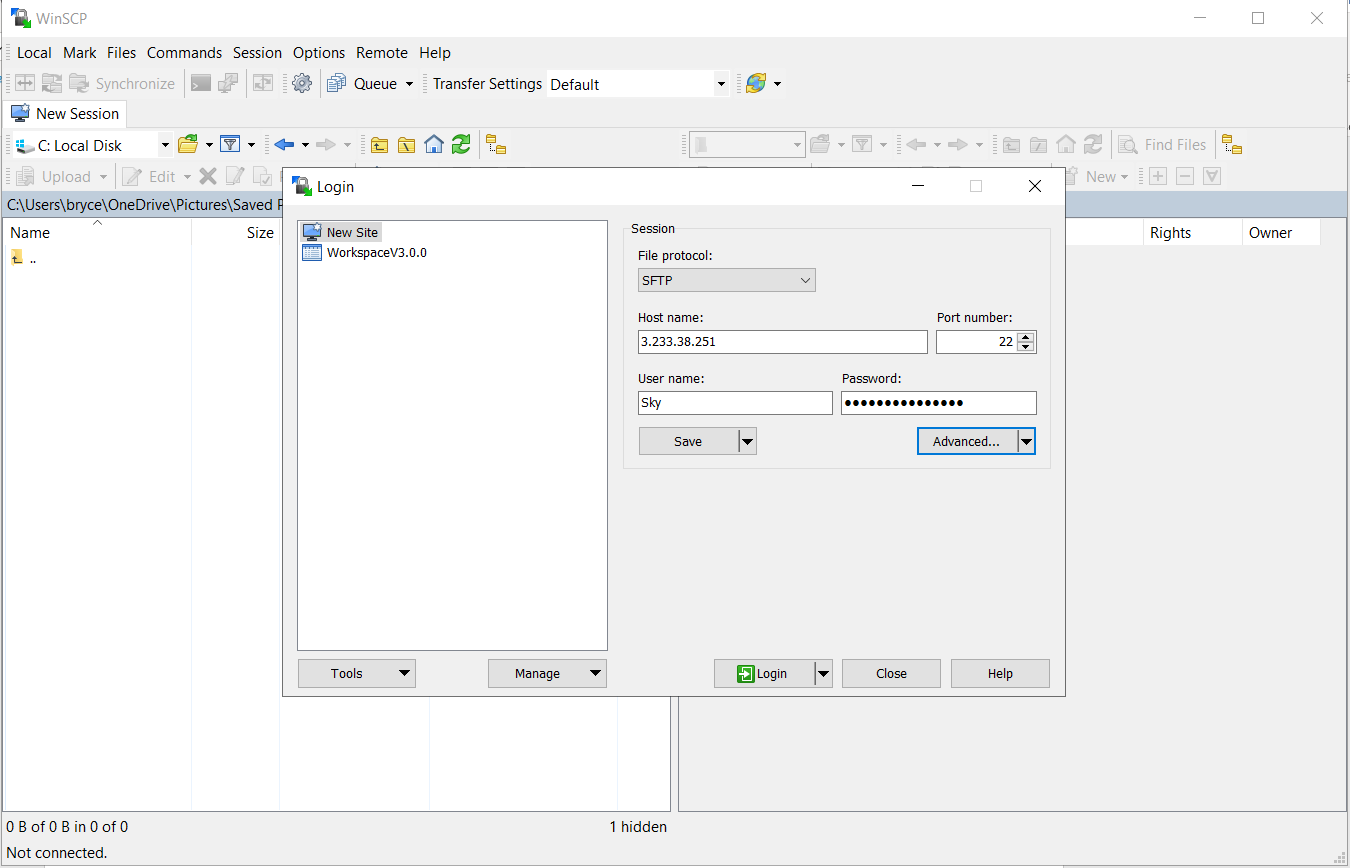This screenshot has height=868, width=1350.
Task: Open the Local menu
Action: pos(34,53)
